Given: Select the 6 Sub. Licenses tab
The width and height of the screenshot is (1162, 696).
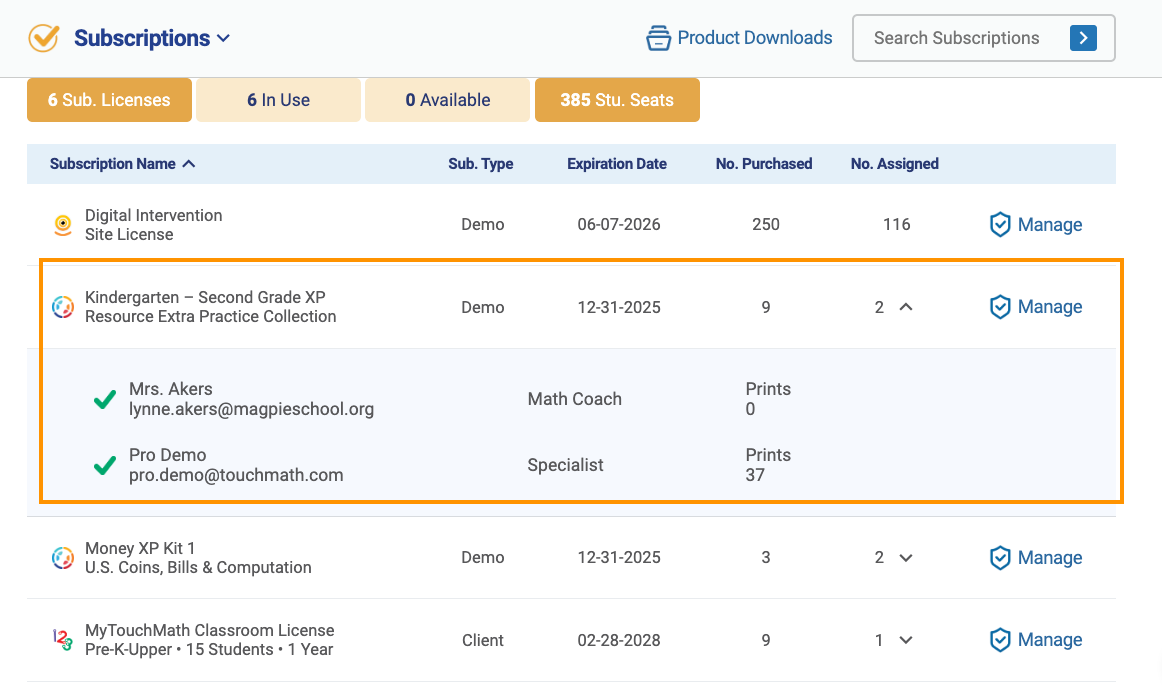Looking at the screenshot, I should coord(110,100).
